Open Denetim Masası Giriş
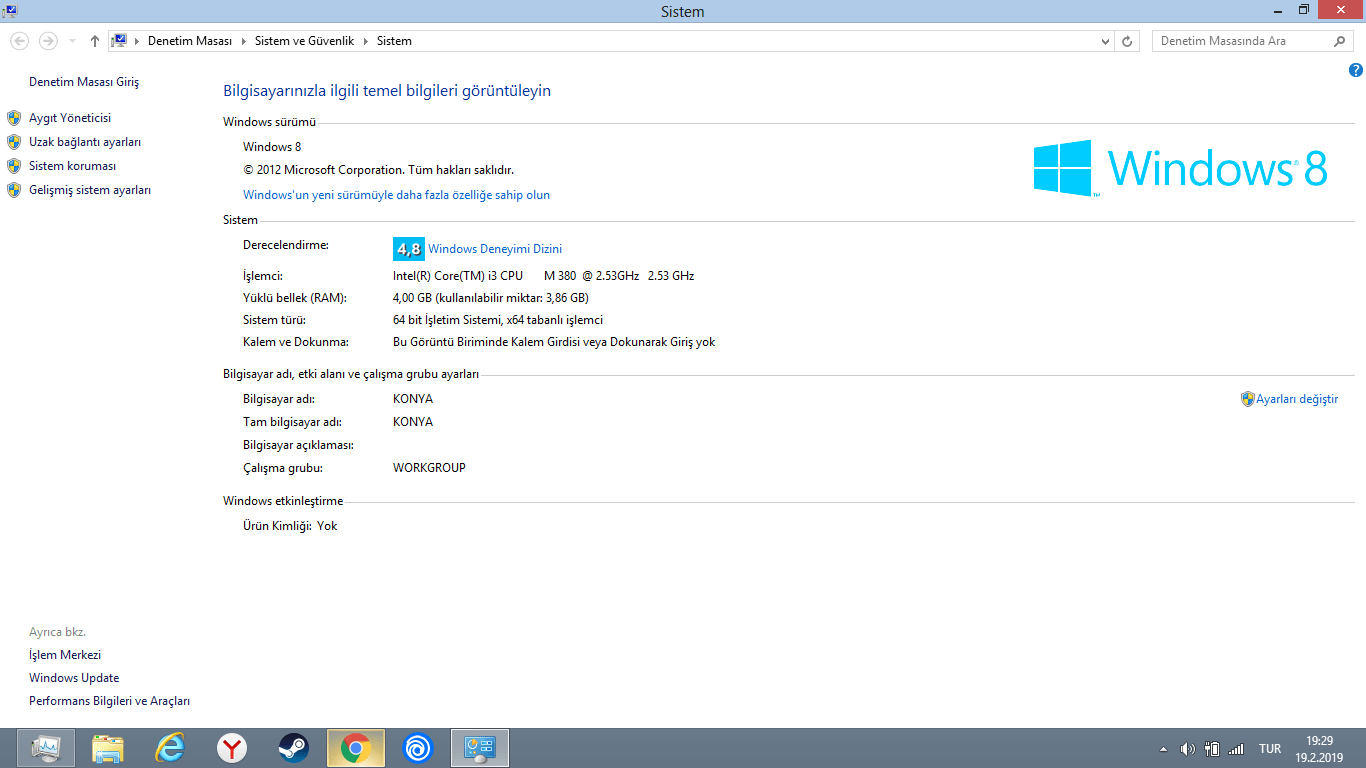This screenshot has height=768, width=1366. click(84, 82)
